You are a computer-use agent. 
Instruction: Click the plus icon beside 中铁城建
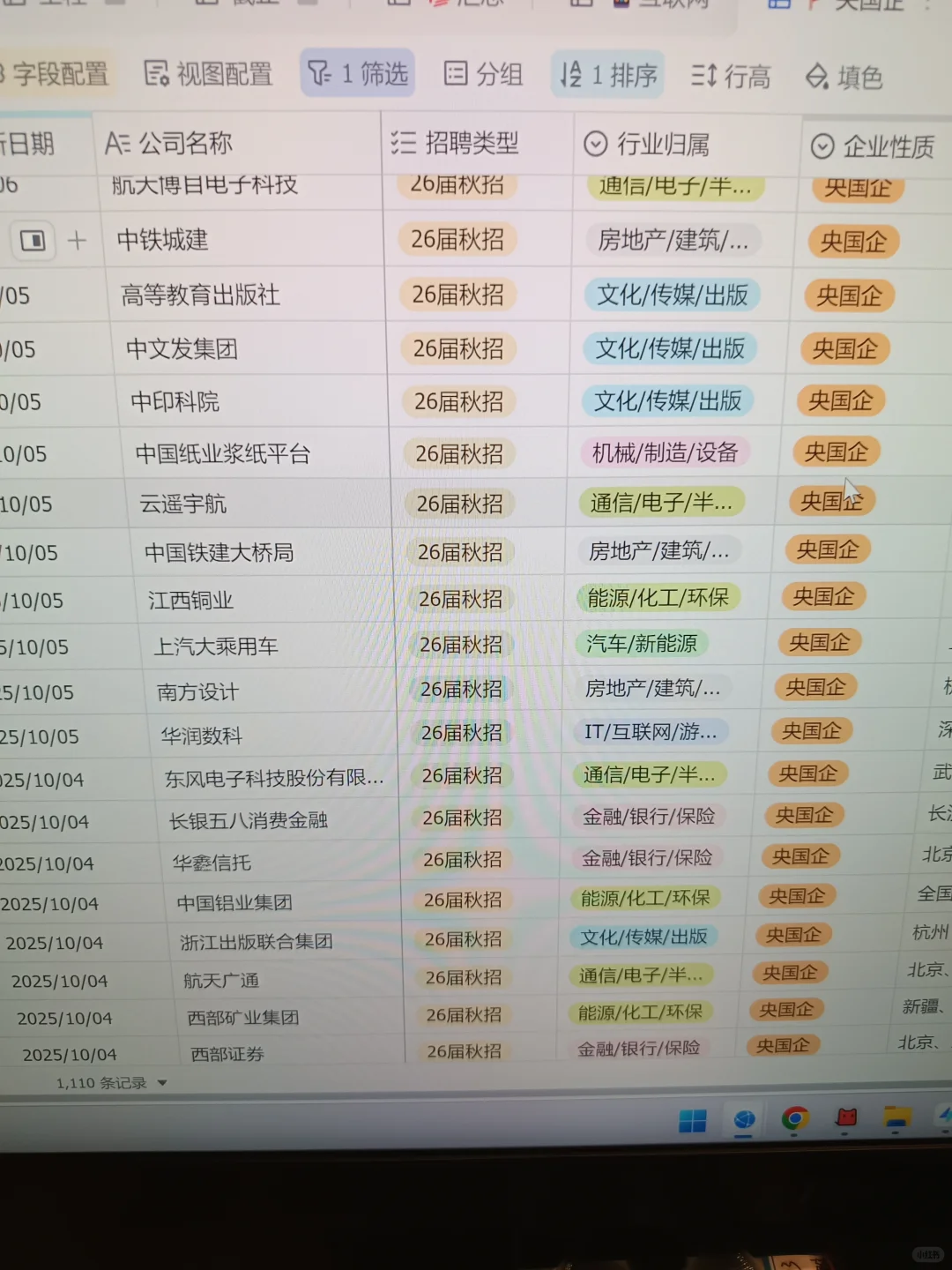tap(77, 240)
